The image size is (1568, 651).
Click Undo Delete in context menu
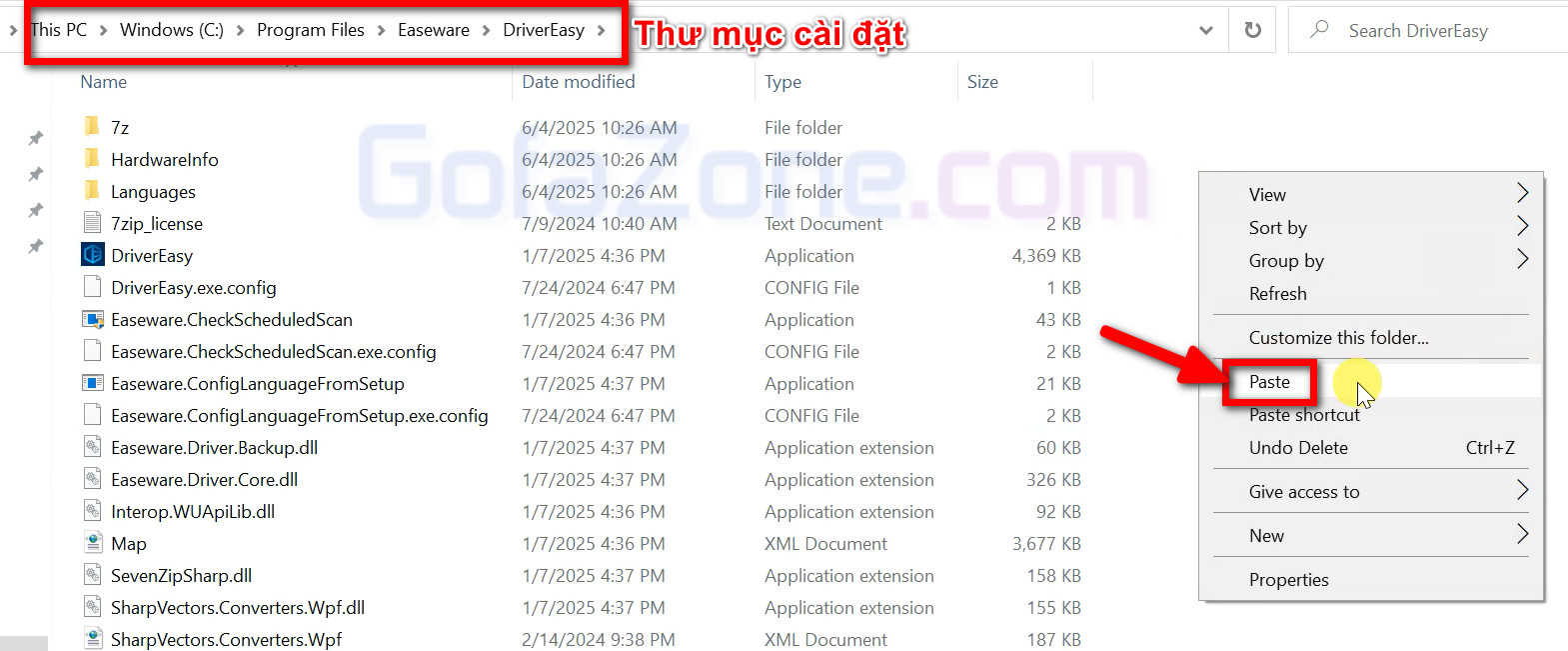click(x=1298, y=448)
